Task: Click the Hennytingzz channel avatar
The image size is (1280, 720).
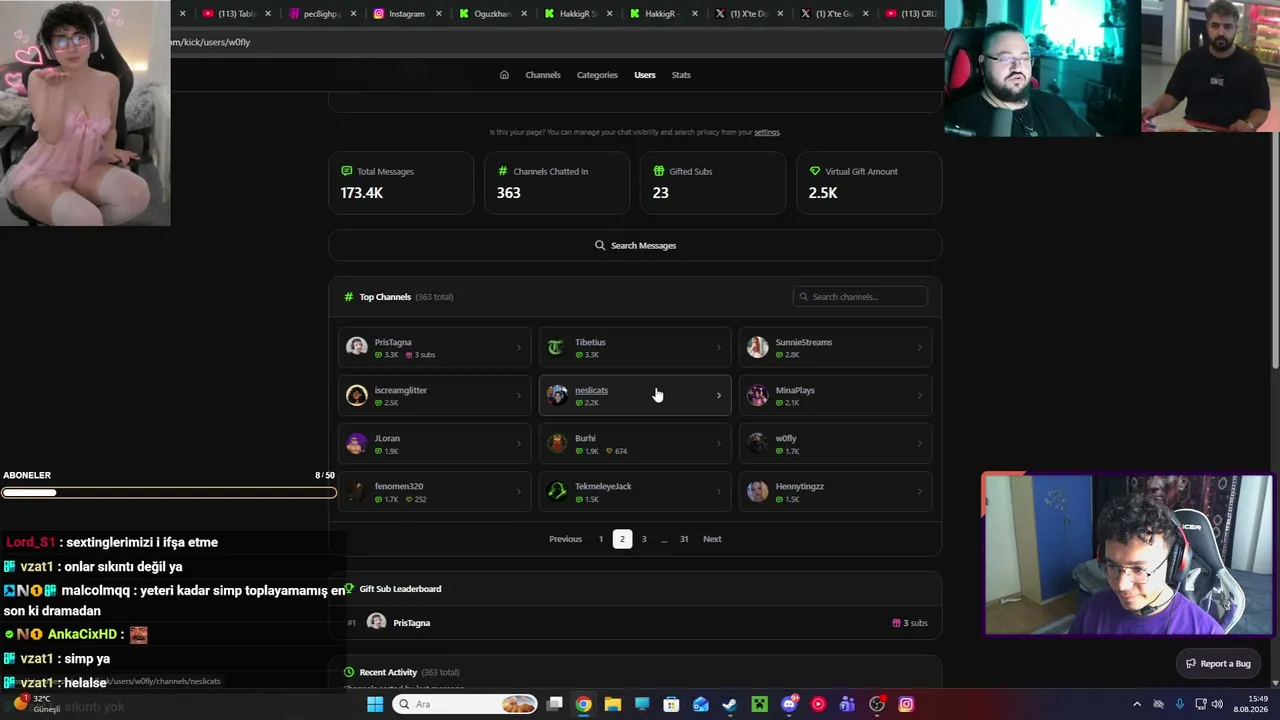Action: (x=758, y=491)
